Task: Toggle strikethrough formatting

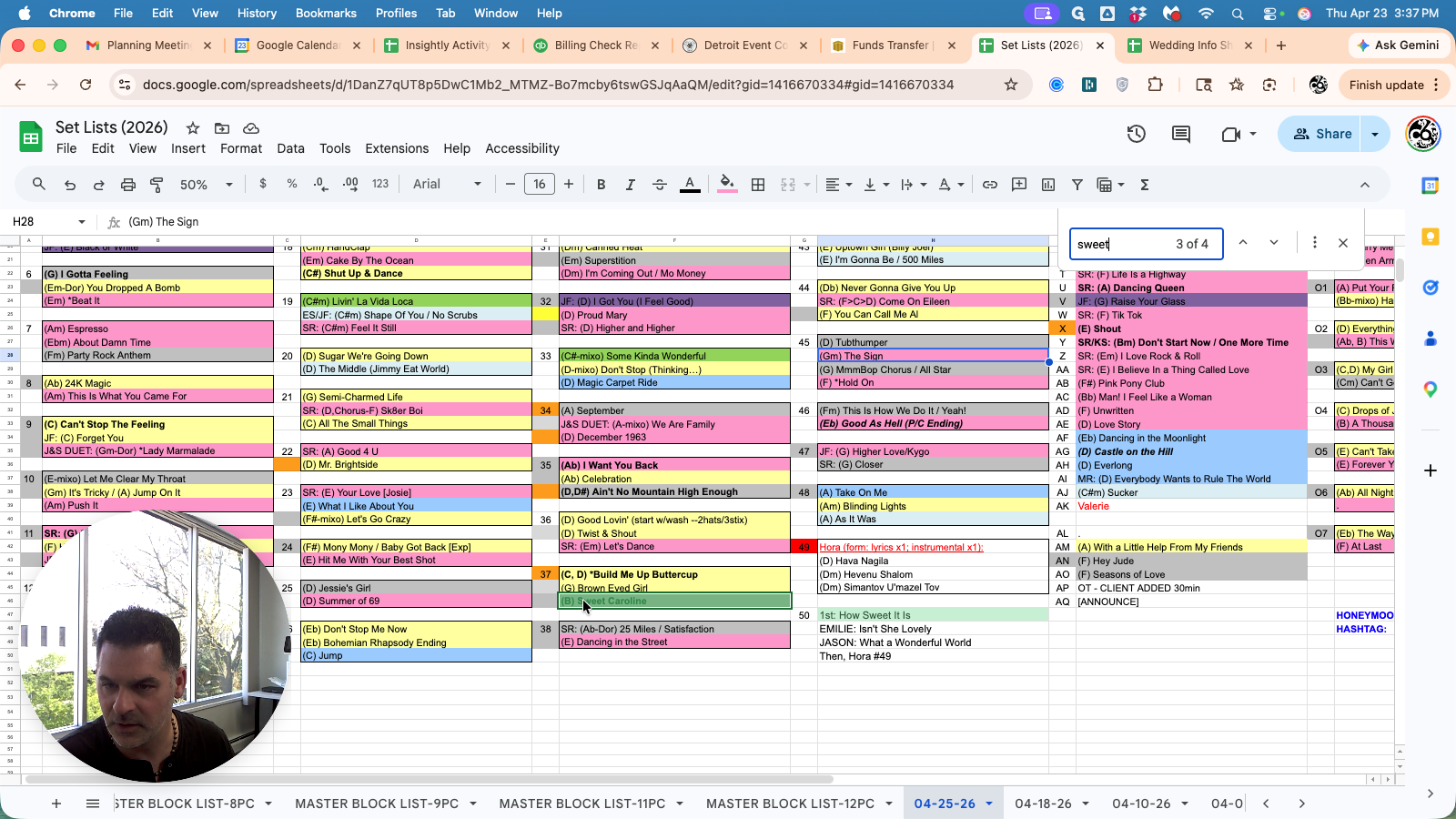Action: click(660, 185)
